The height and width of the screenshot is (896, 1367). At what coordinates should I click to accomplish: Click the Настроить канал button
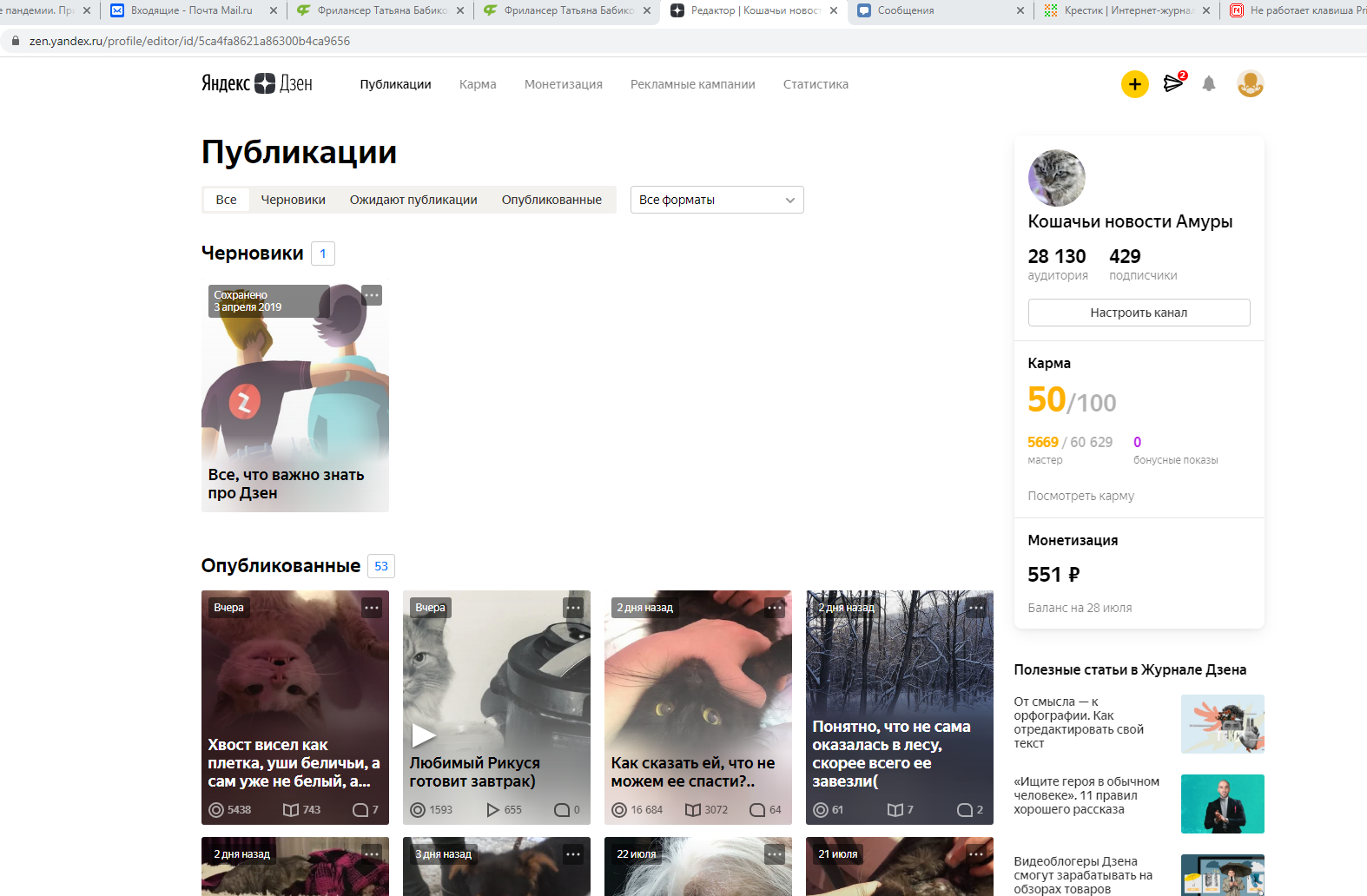[1139, 313]
